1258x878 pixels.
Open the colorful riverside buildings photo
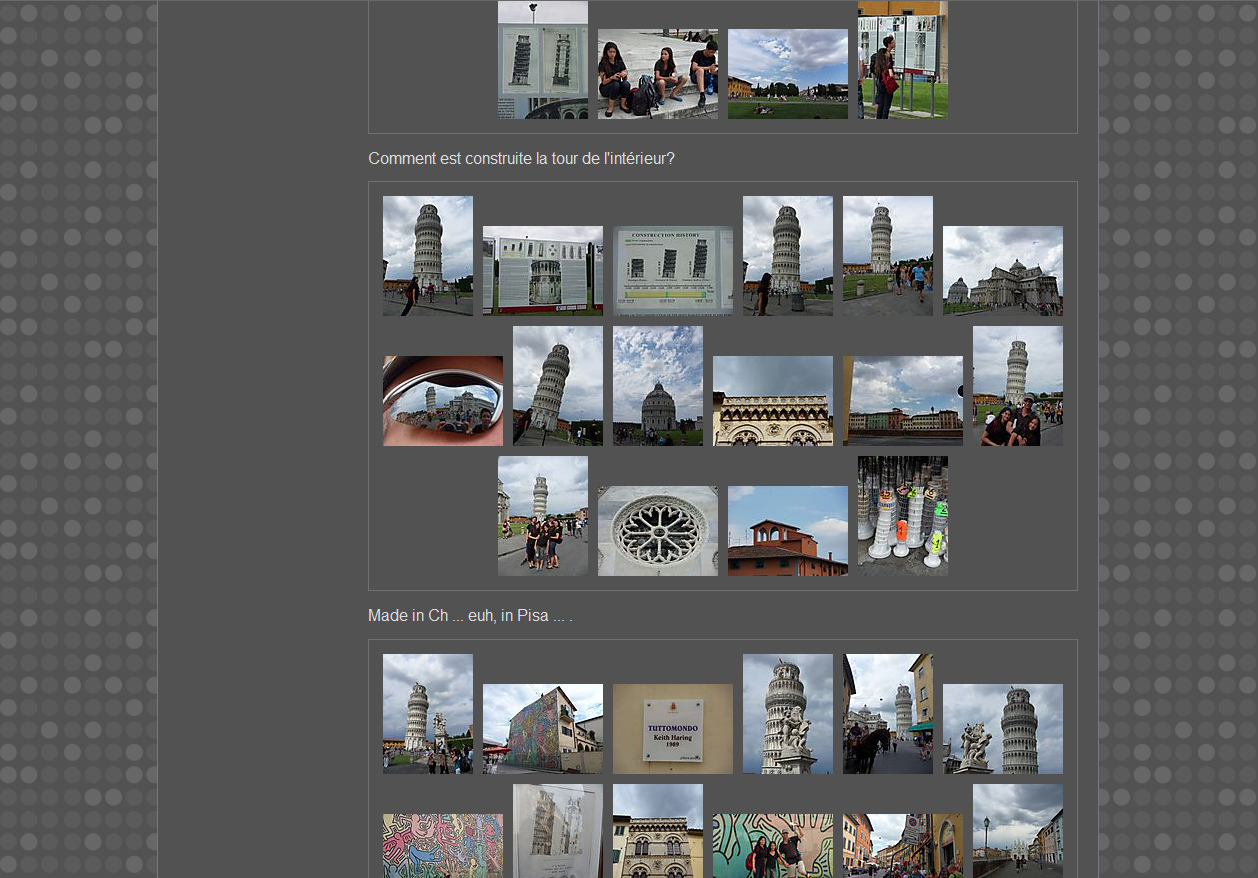[x=902, y=400]
